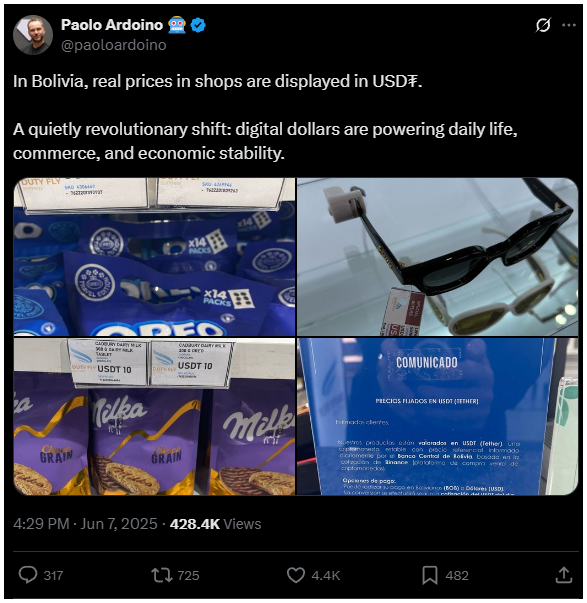Open the black sunglasses photo

point(437,257)
